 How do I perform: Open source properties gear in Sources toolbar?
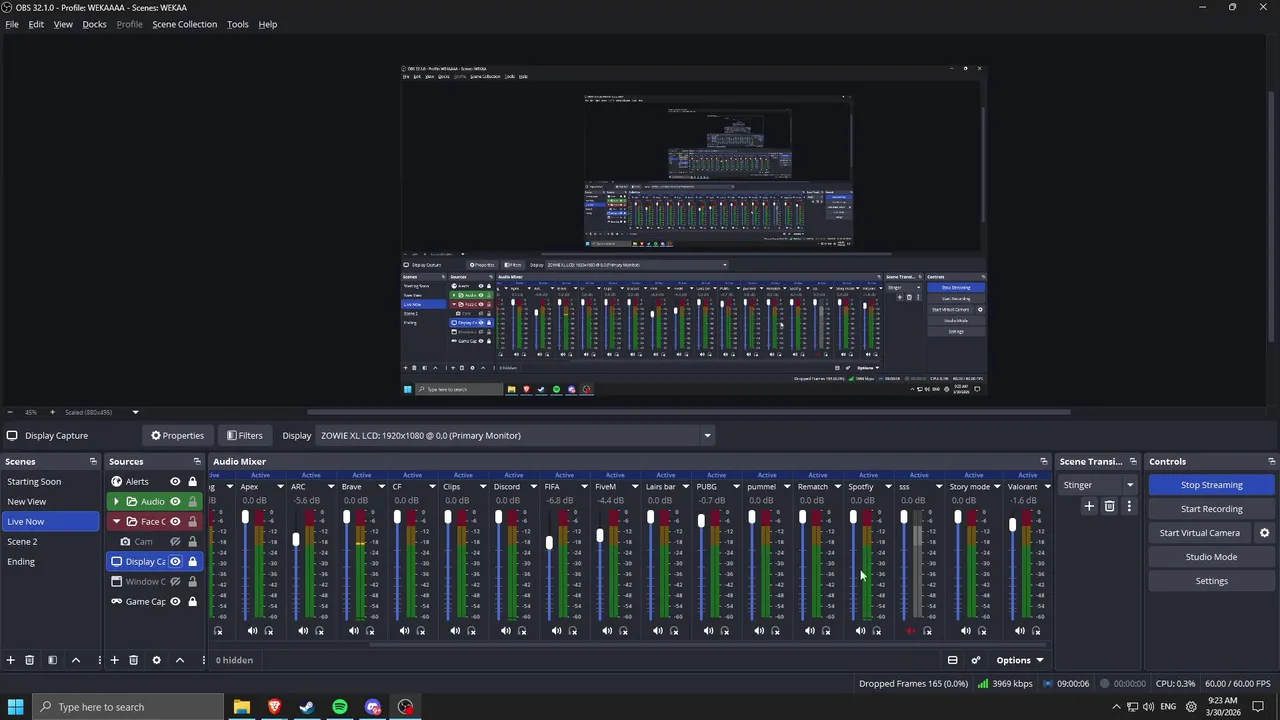point(156,660)
